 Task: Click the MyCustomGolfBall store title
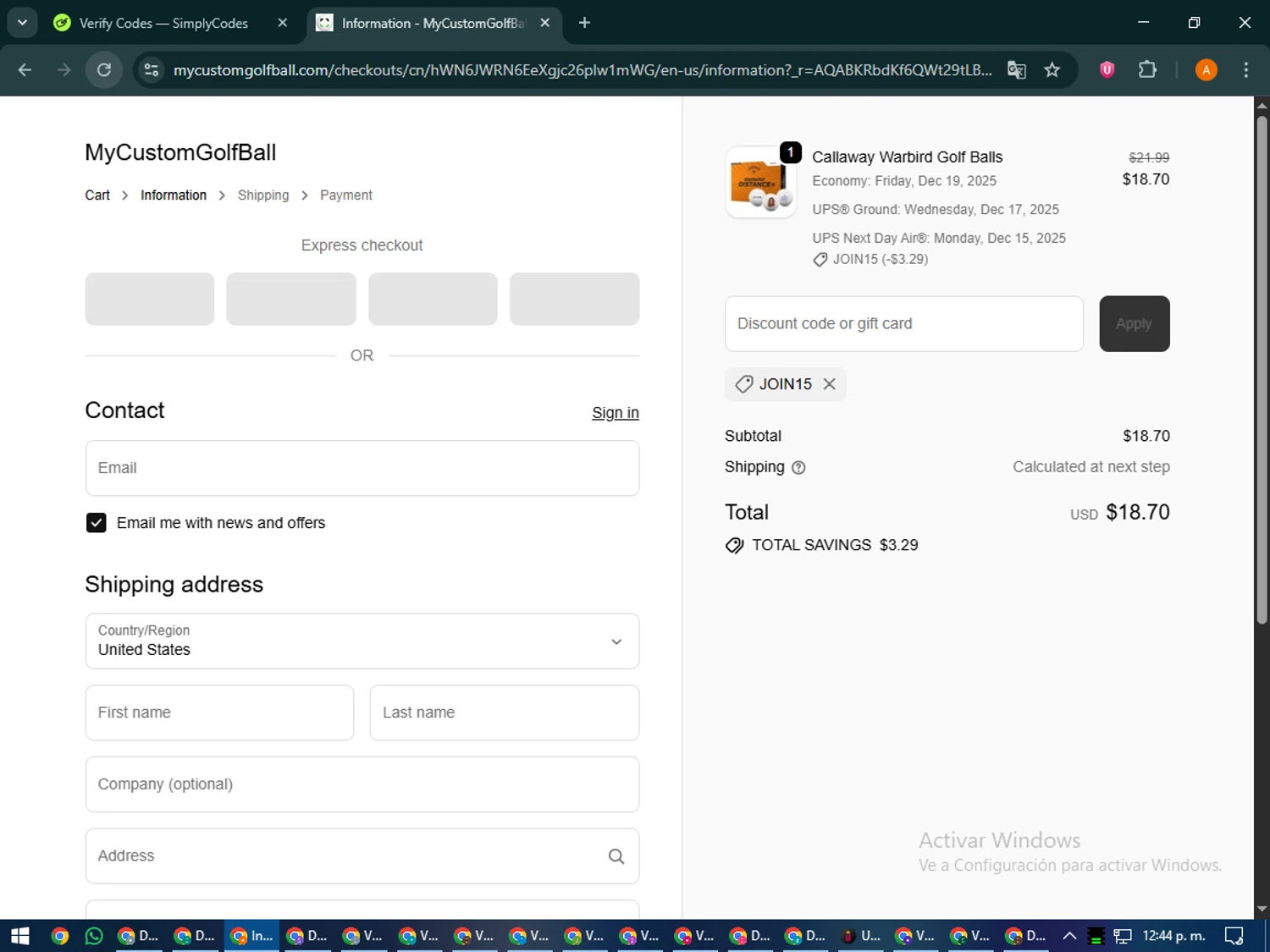tap(180, 152)
